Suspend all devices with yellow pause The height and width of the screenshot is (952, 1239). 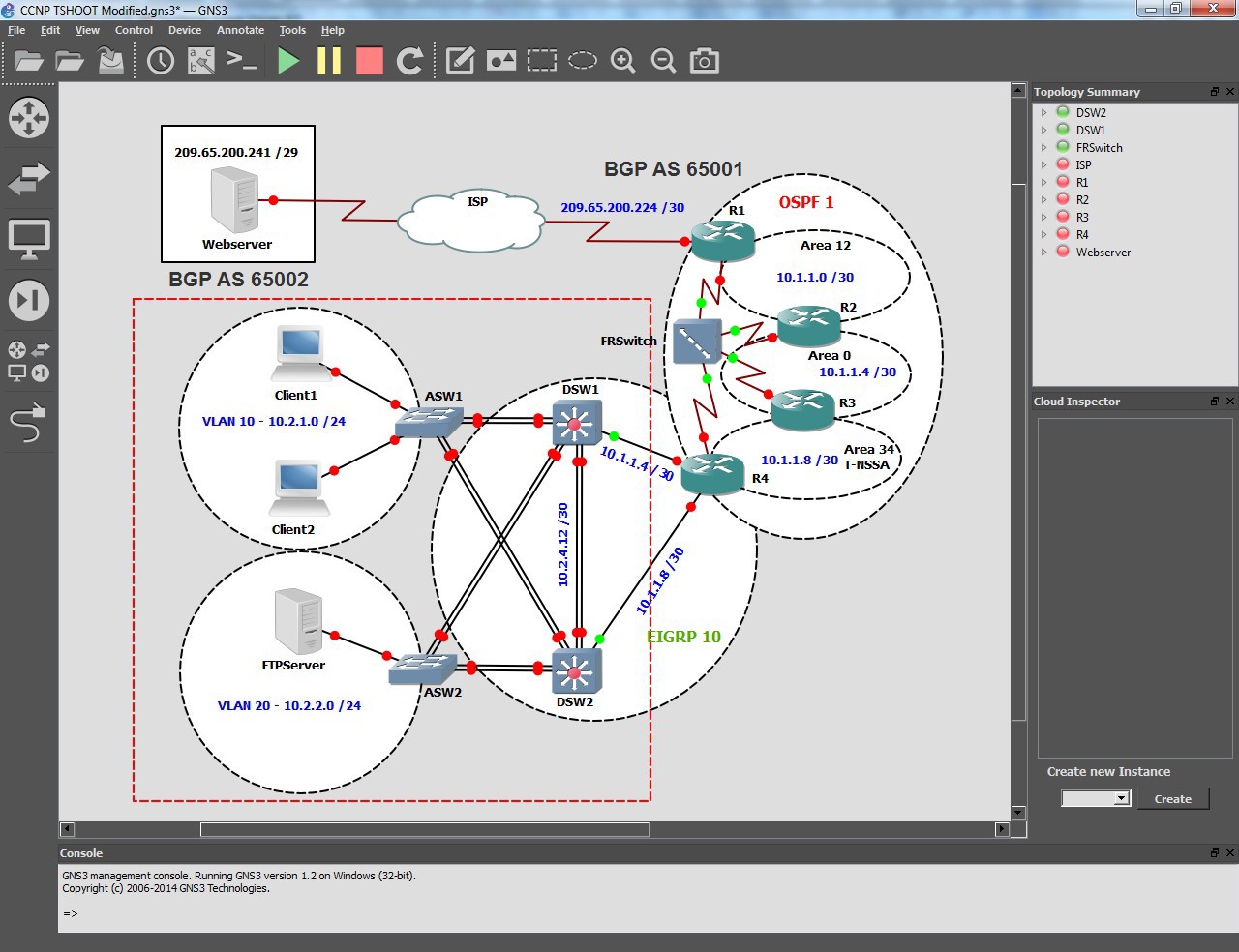pos(329,61)
